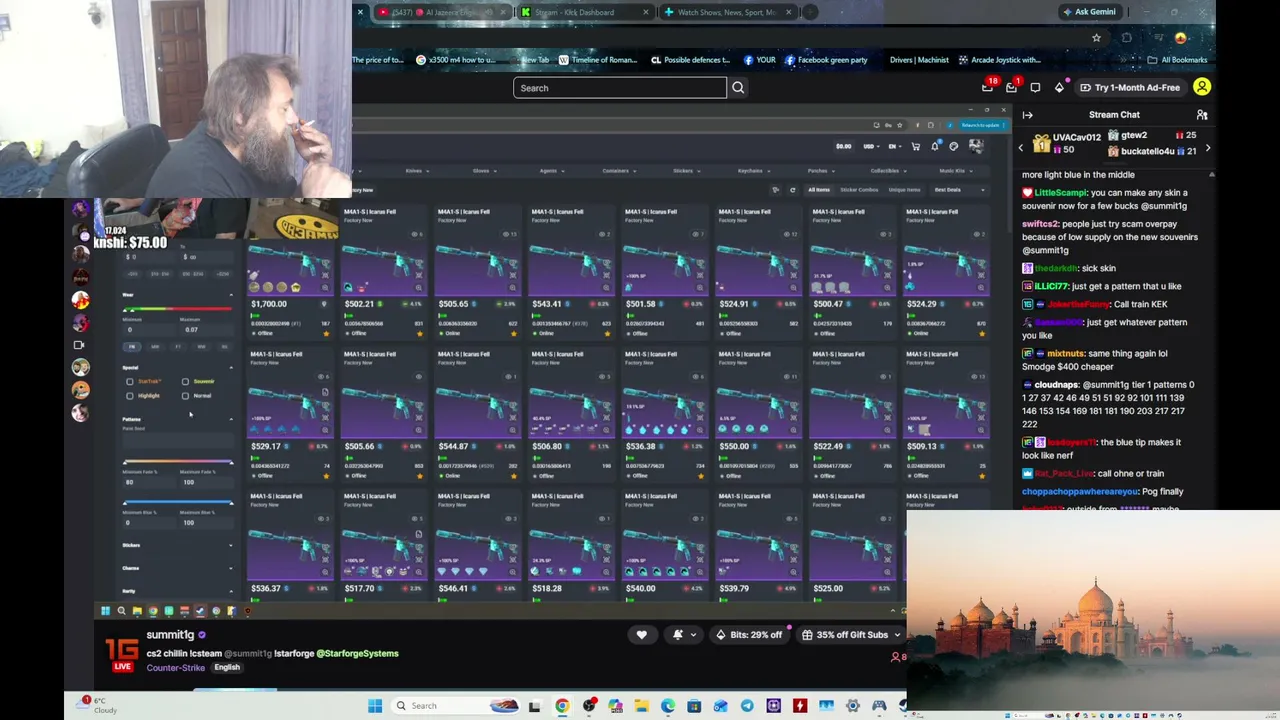This screenshot has height=720, width=1280.
Task: Click the Get Bits diamond icon
Action: pos(1059,87)
